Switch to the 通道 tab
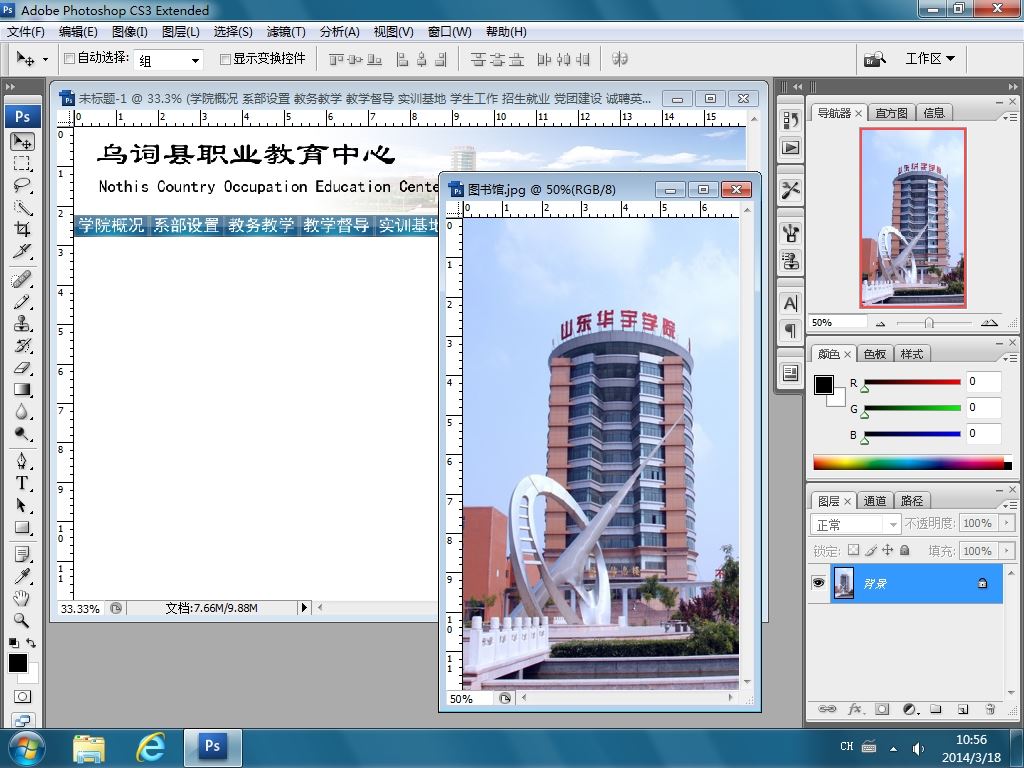The width and height of the screenshot is (1024, 768). point(874,501)
